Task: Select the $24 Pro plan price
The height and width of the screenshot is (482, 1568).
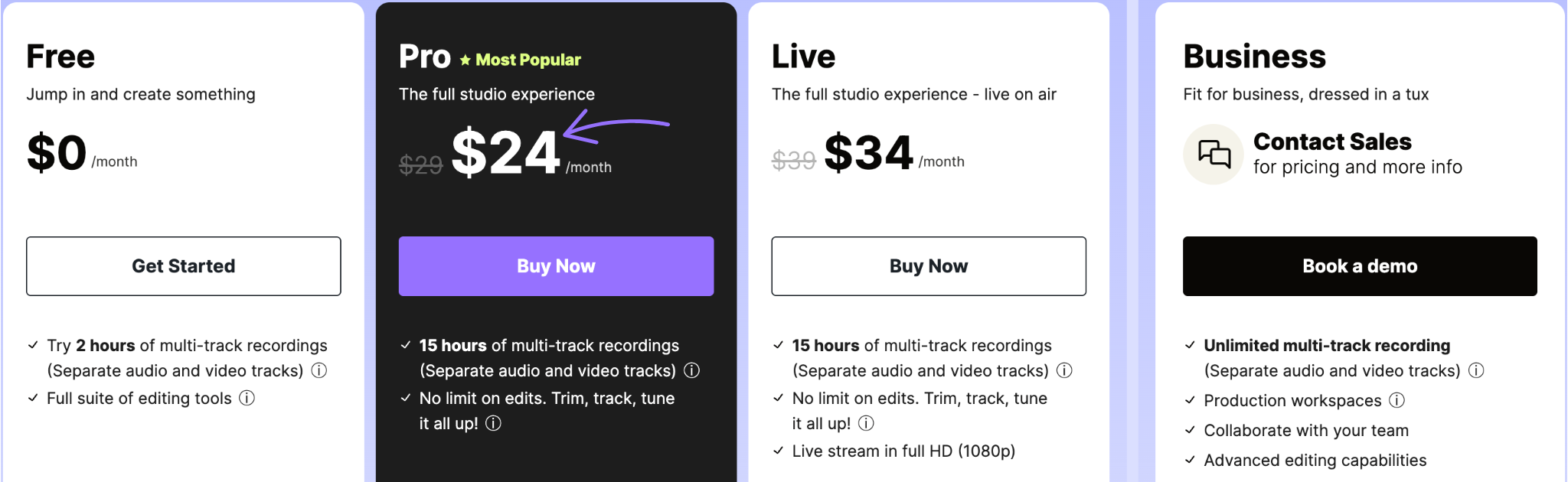Action: (x=506, y=153)
